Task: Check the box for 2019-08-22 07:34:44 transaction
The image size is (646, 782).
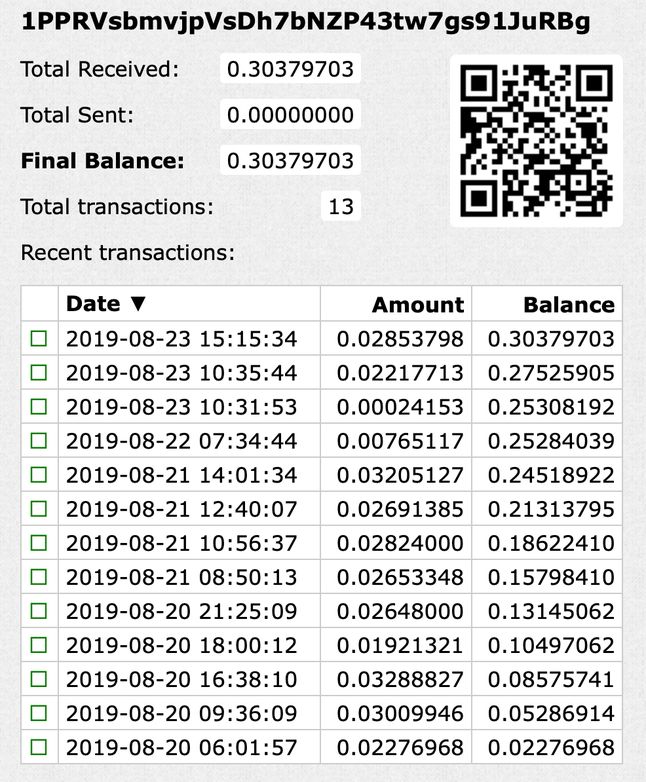Action: (39, 441)
